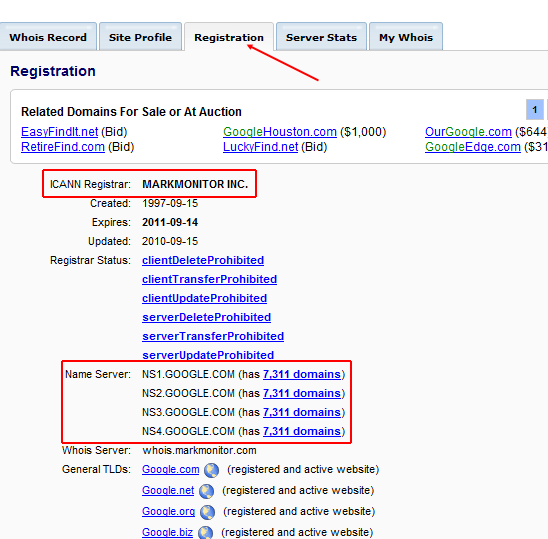
Task: Click serverTransferProhibited status link
Action: tap(213, 336)
